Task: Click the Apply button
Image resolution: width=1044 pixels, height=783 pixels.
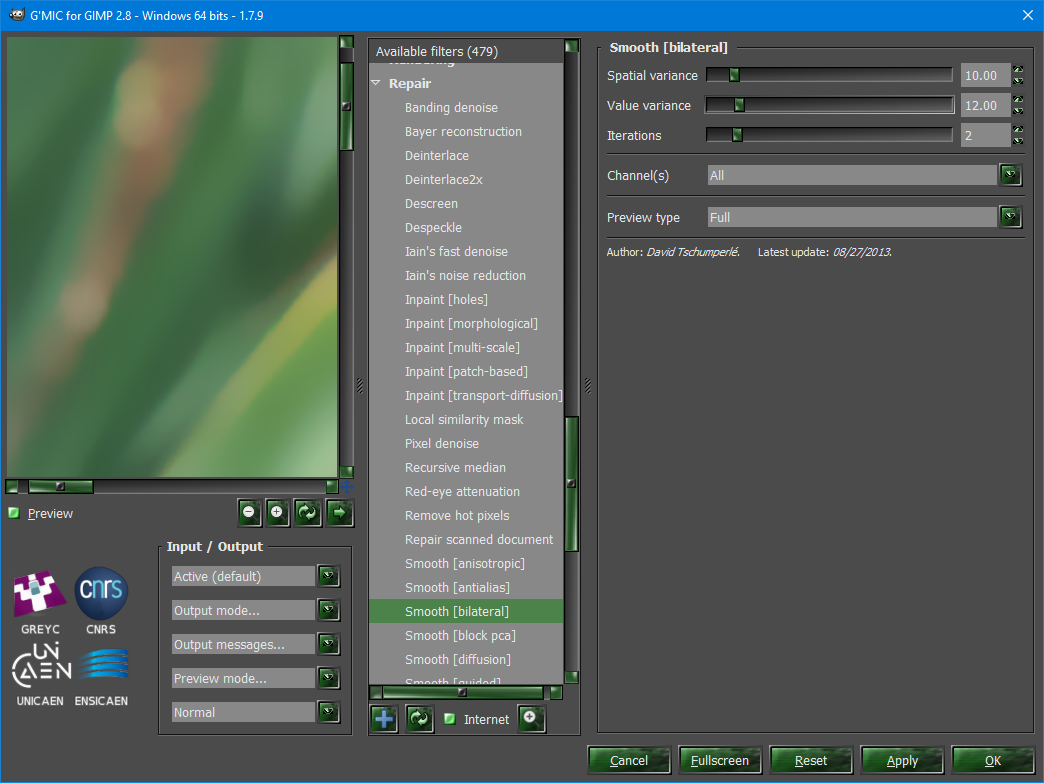Action: point(902,760)
